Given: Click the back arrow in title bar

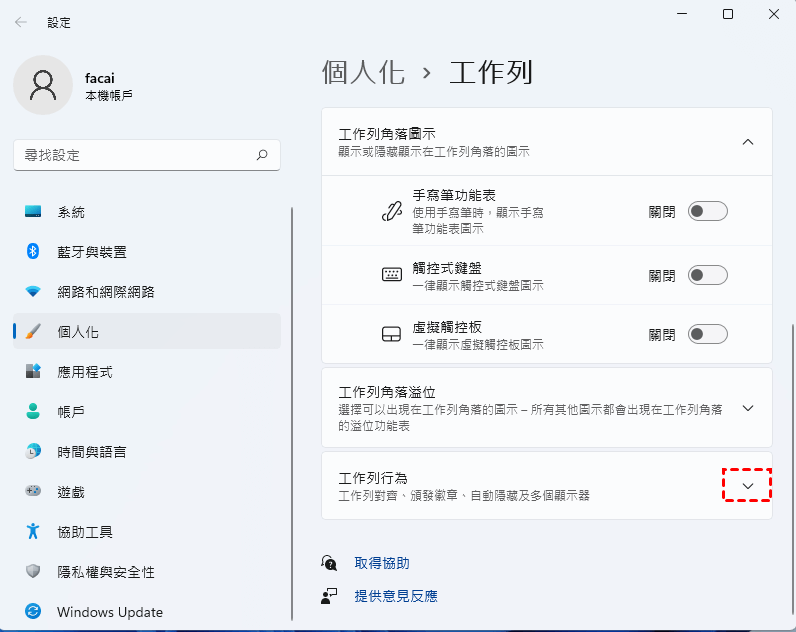Looking at the screenshot, I should (x=21, y=21).
